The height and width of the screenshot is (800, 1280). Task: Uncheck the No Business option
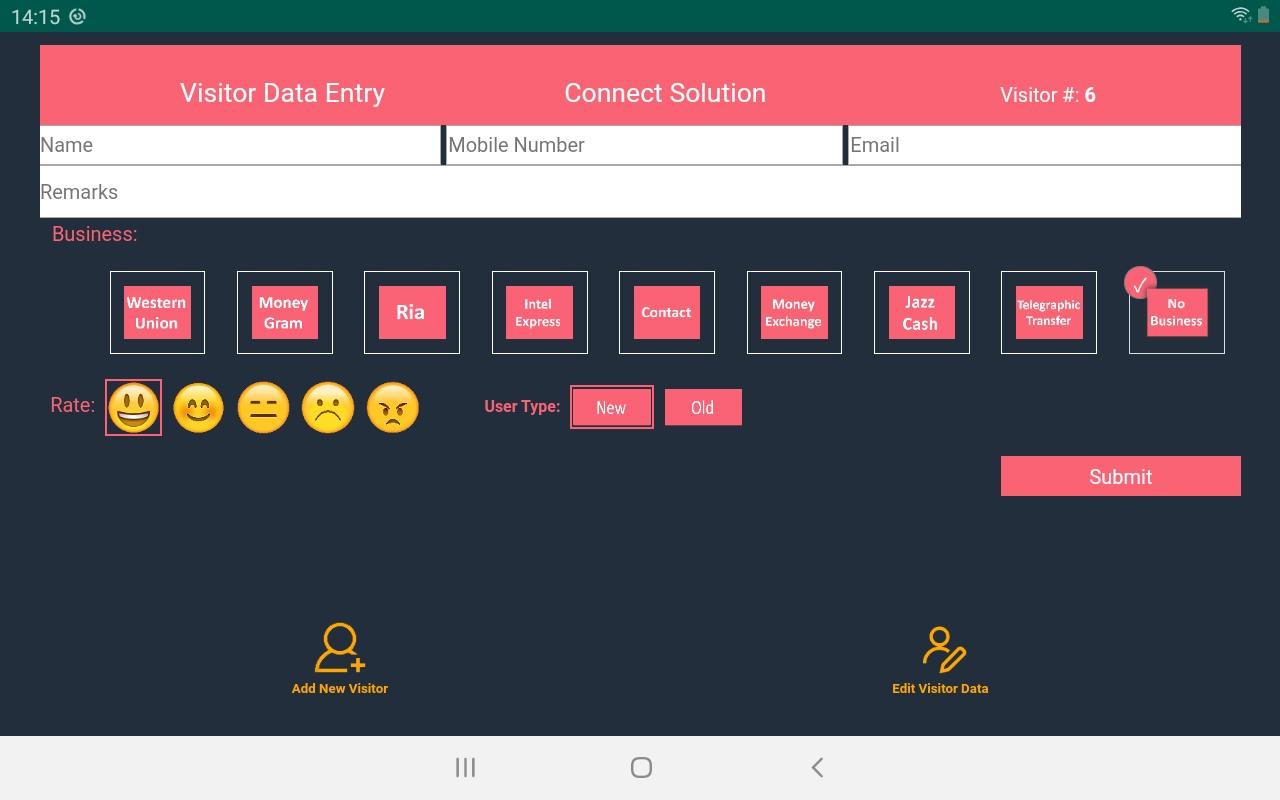(1177, 312)
